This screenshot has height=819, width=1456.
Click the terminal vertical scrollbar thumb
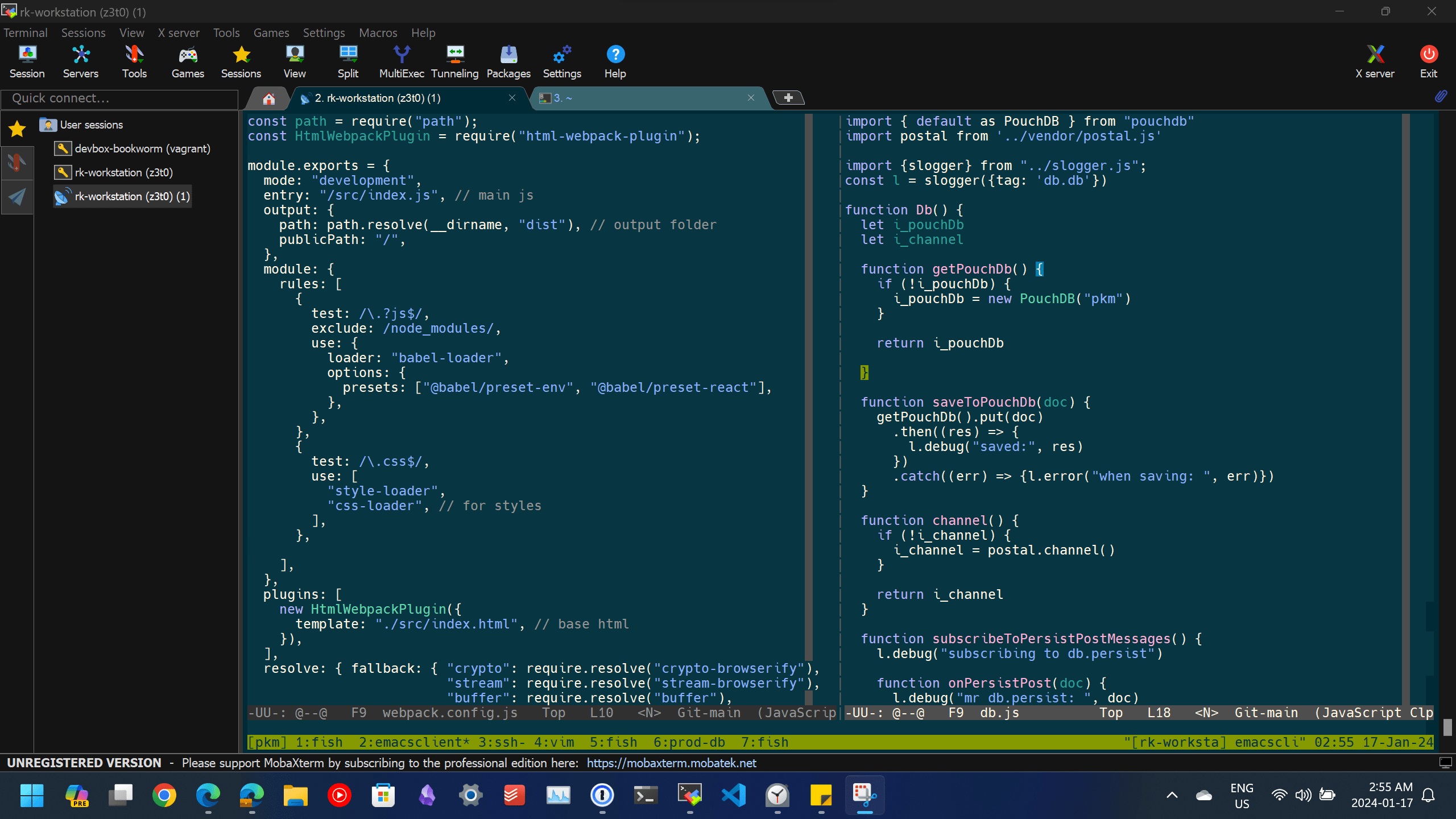click(1447, 726)
